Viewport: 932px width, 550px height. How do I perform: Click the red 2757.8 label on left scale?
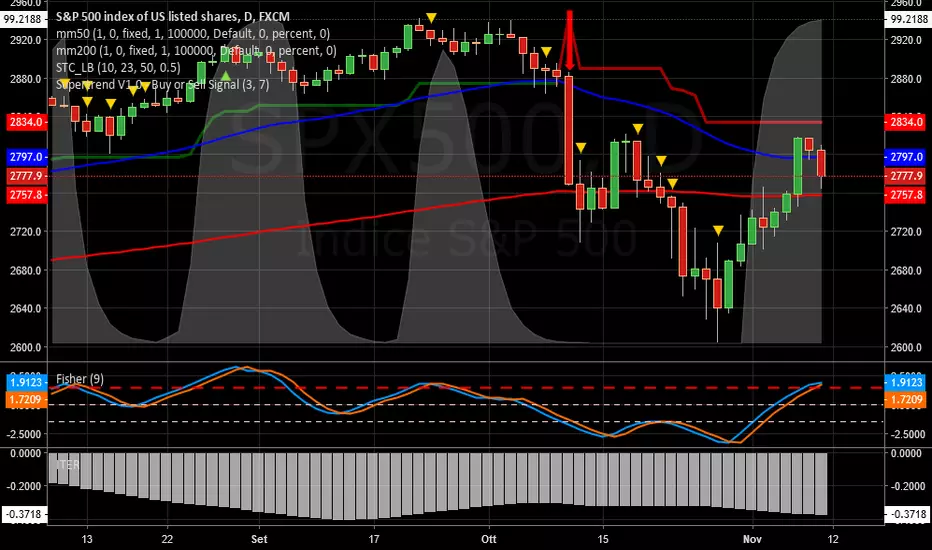(x=27, y=195)
